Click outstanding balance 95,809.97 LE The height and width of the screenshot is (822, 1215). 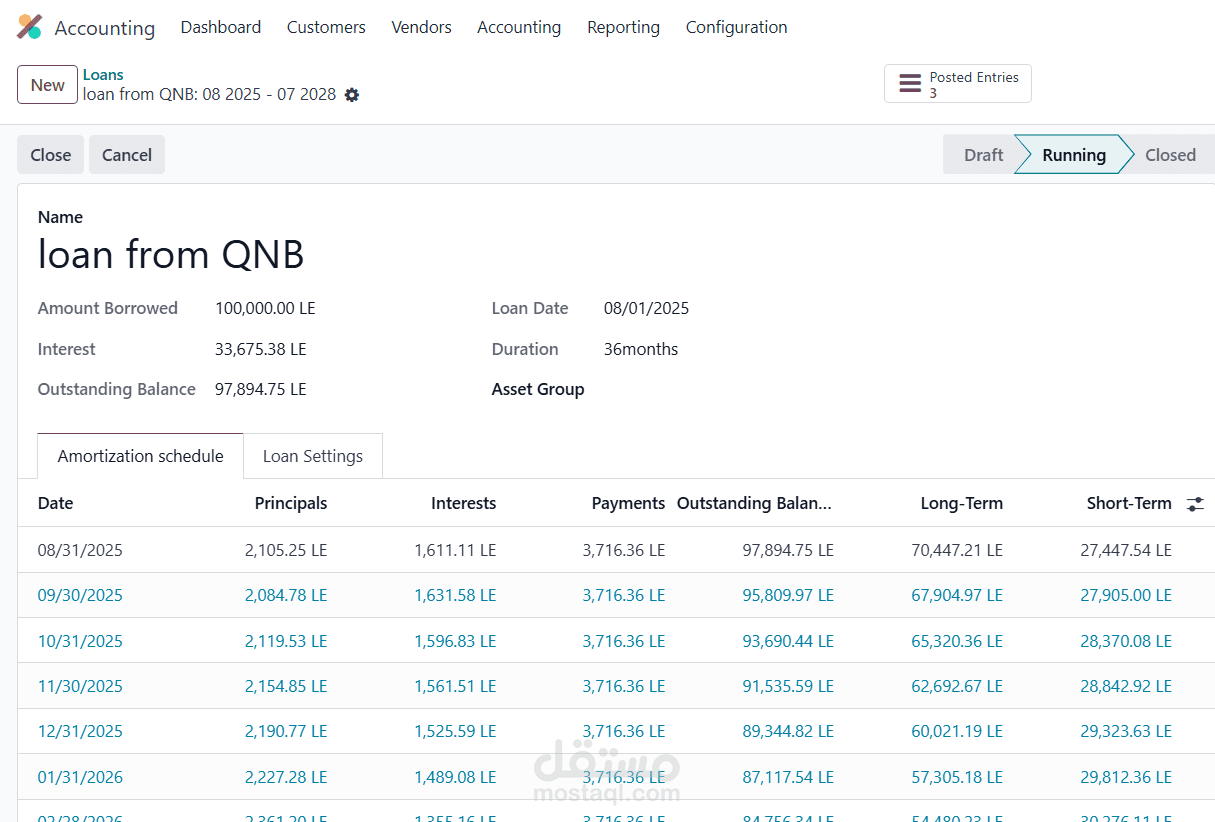coord(788,595)
